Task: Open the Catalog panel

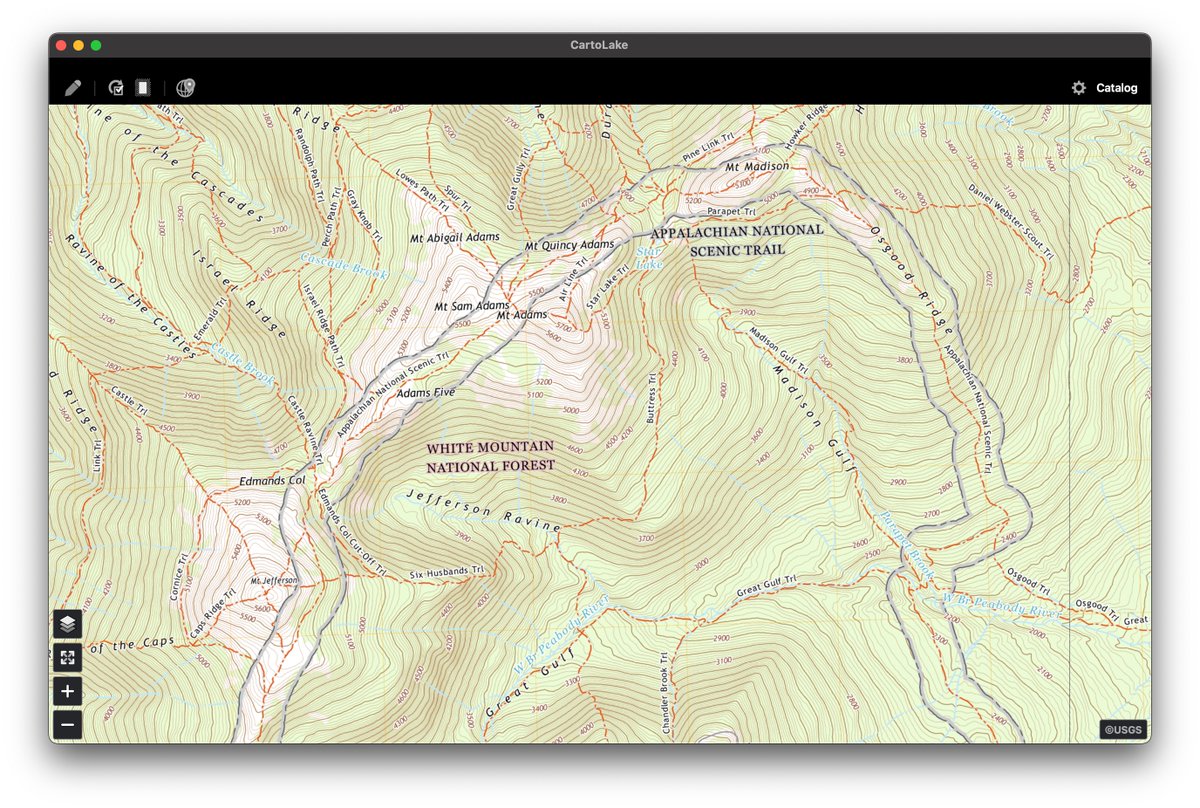Action: click(1116, 88)
